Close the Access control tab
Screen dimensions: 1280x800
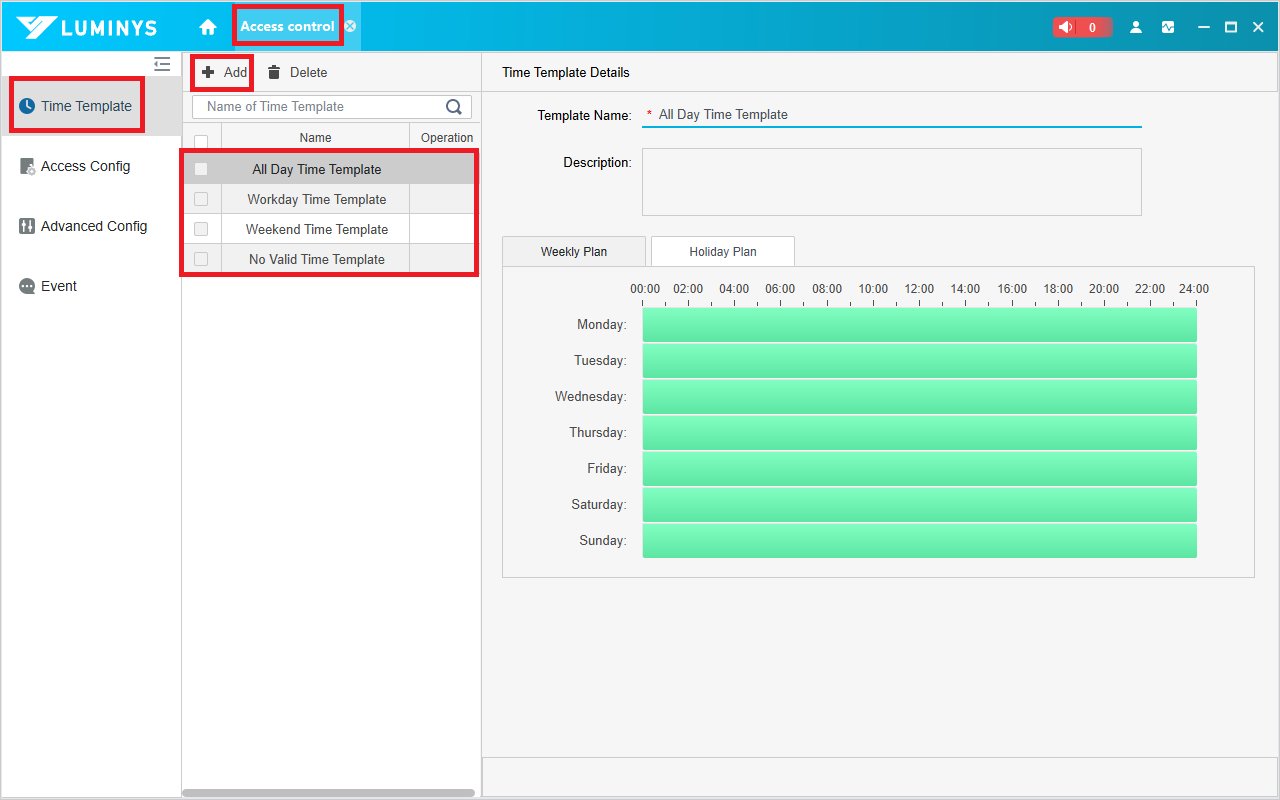(350, 27)
